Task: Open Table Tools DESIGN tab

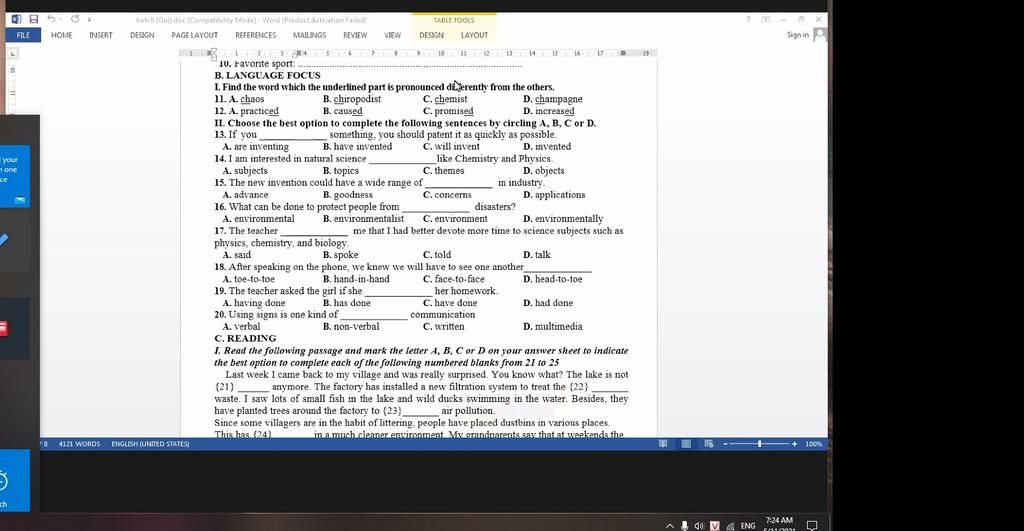Action: tap(431, 35)
